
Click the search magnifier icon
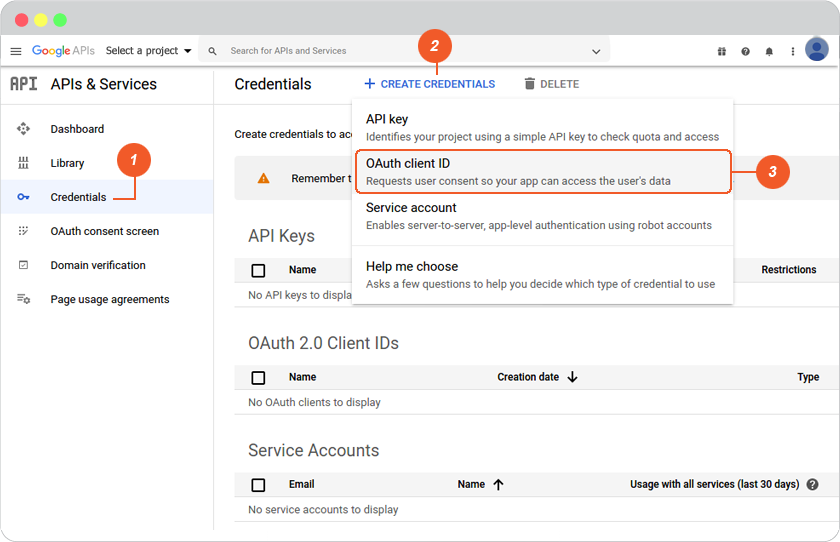pyautogui.click(x=212, y=51)
